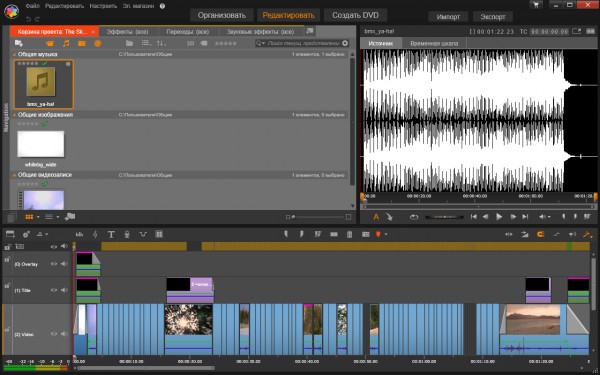
Task: Step back one frame in the player
Action: click(x=486, y=217)
